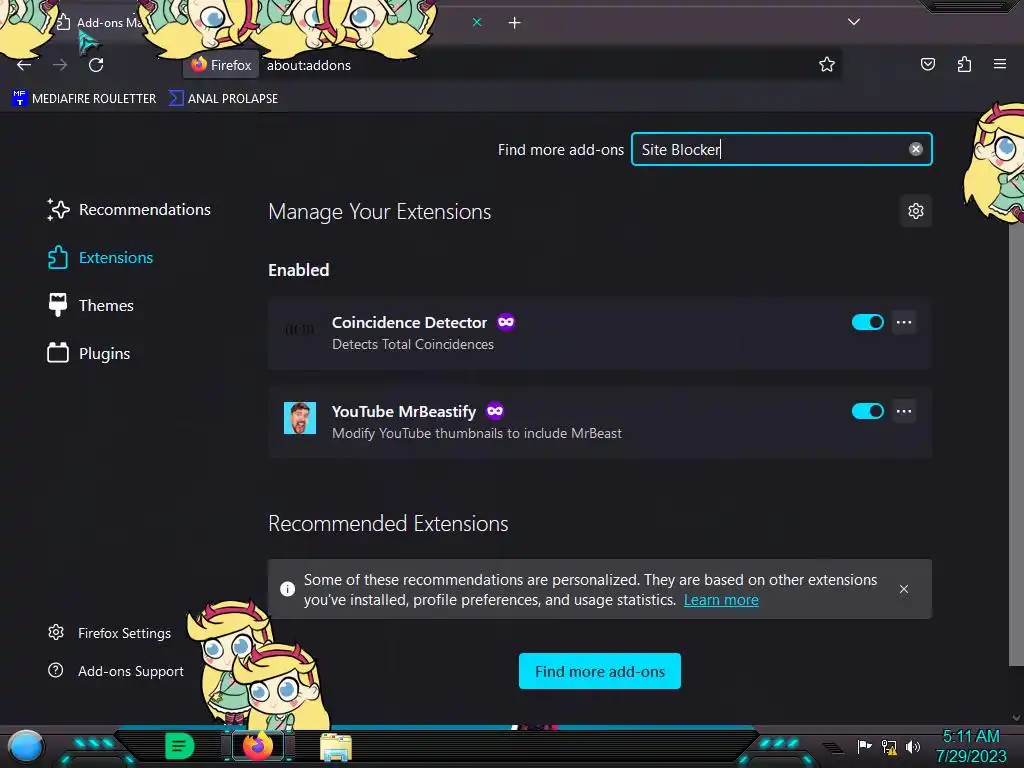View the Coincidence Detector private browsing badge

pyautogui.click(x=506, y=322)
